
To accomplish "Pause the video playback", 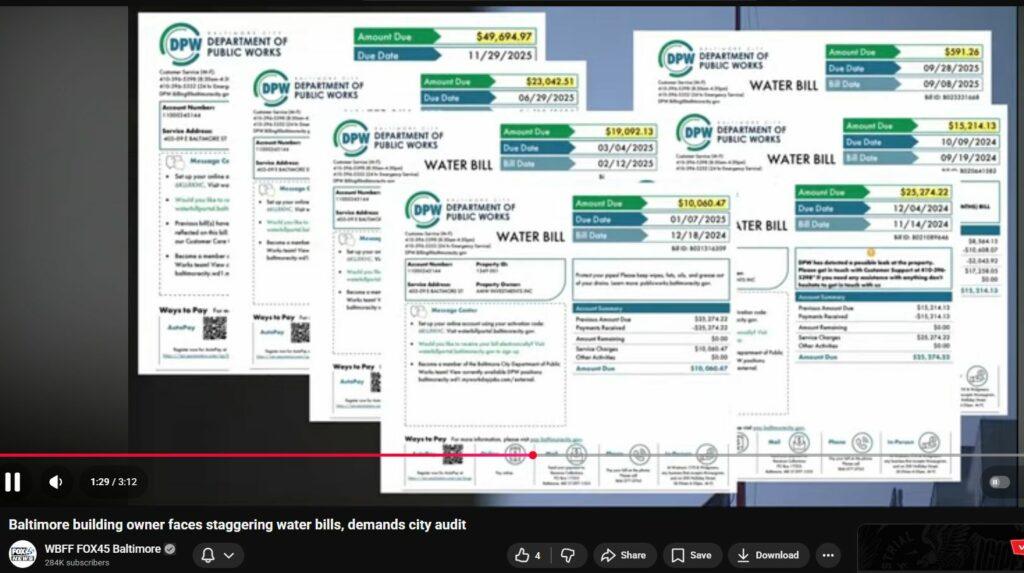I will tap(13, 482).
